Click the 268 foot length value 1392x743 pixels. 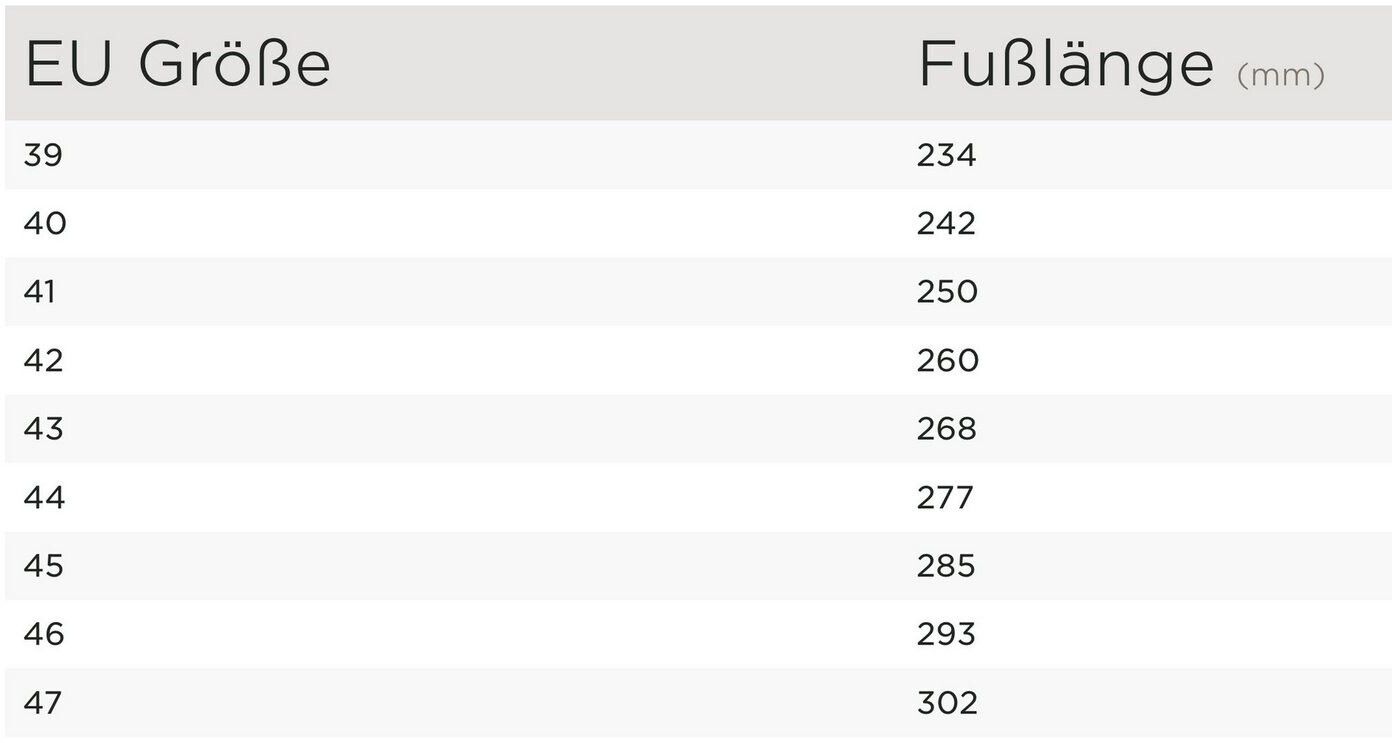click(x=947, y=429)
